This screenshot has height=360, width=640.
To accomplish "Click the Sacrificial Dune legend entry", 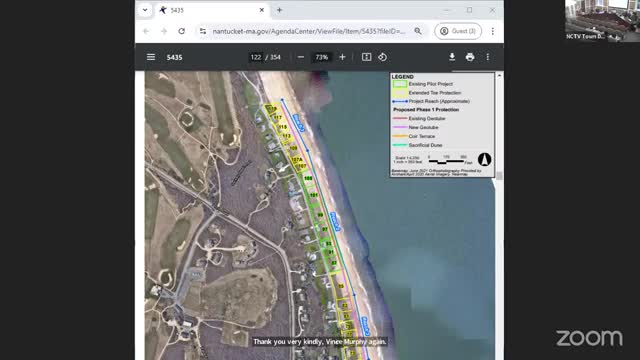I will click(x=417, y=145).
